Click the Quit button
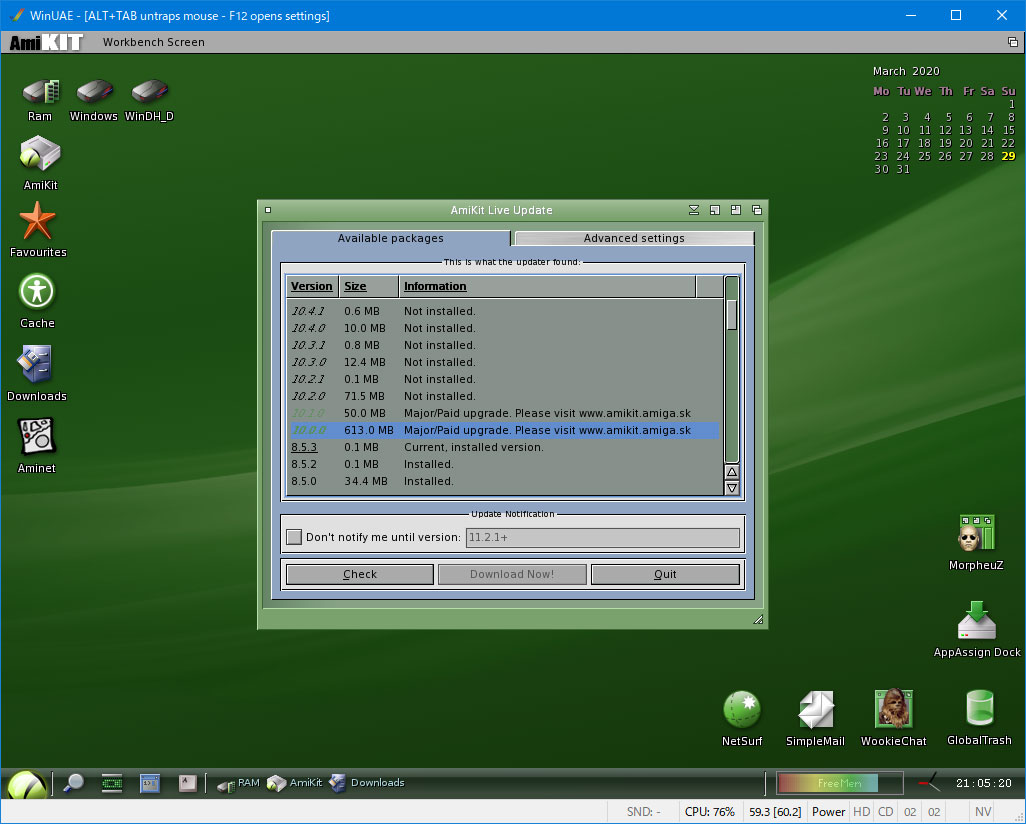1026x824 pixels. (x=665, y=574)
